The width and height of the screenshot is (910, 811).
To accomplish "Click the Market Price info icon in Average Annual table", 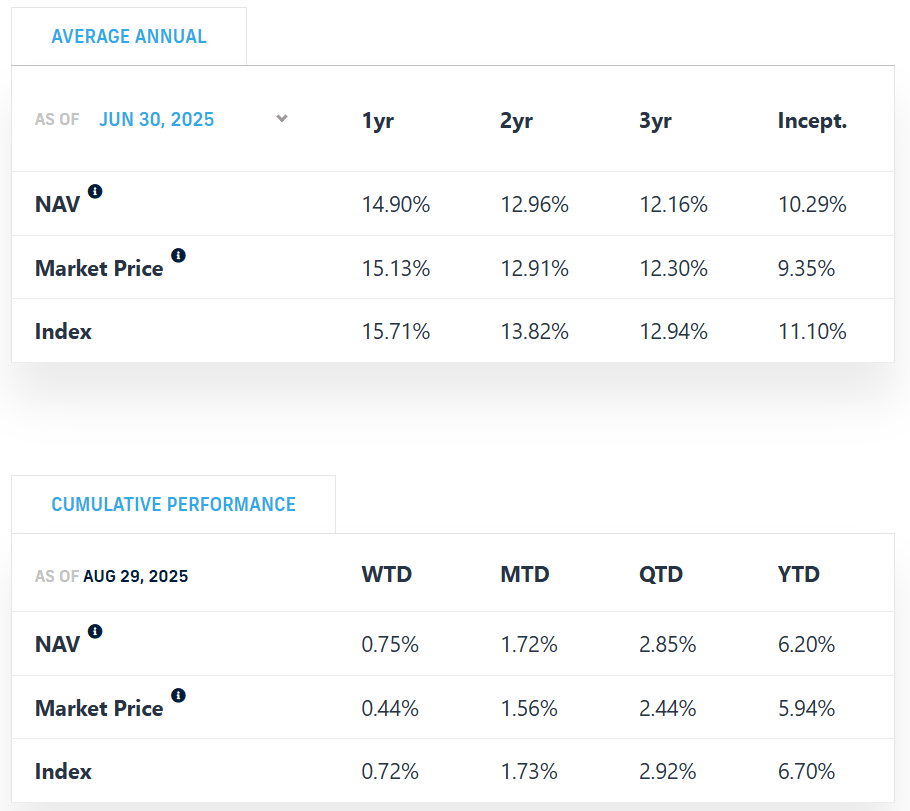I will pos(179,255).
